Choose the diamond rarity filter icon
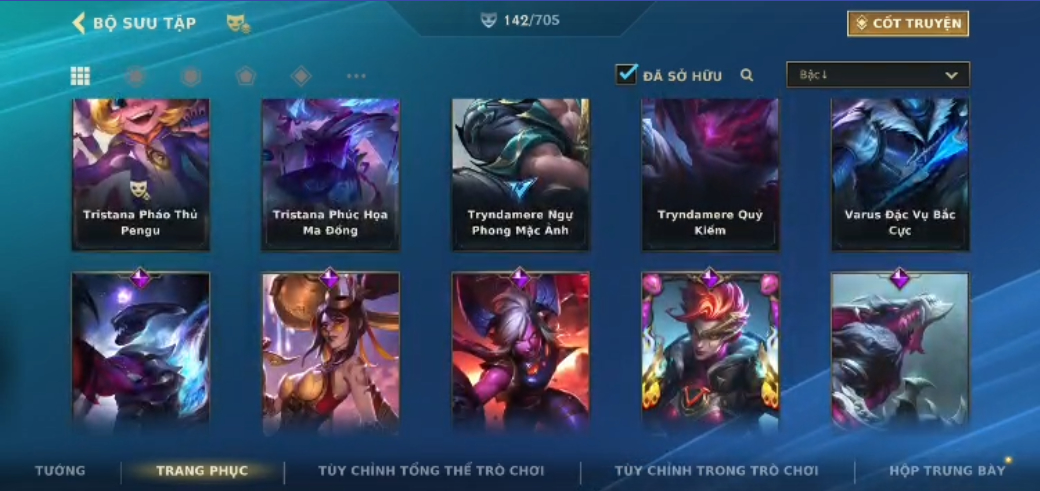 point(301,76)
